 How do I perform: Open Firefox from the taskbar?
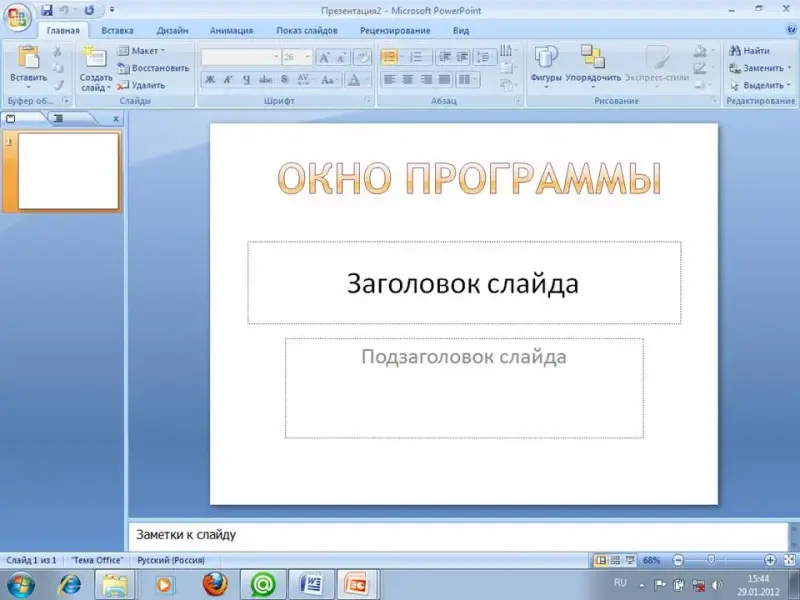coord(215,583)
